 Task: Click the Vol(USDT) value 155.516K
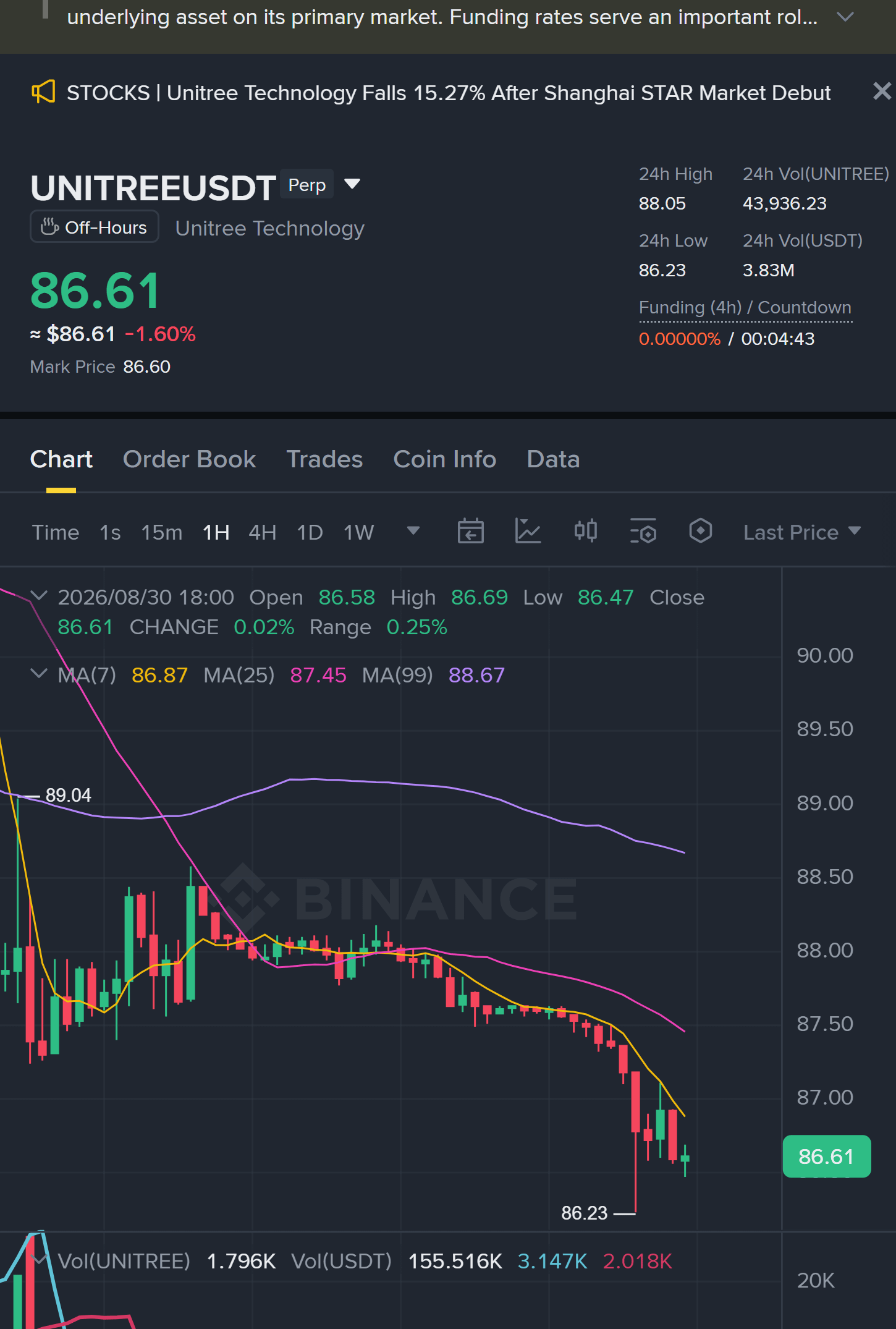click(455, 1261)
